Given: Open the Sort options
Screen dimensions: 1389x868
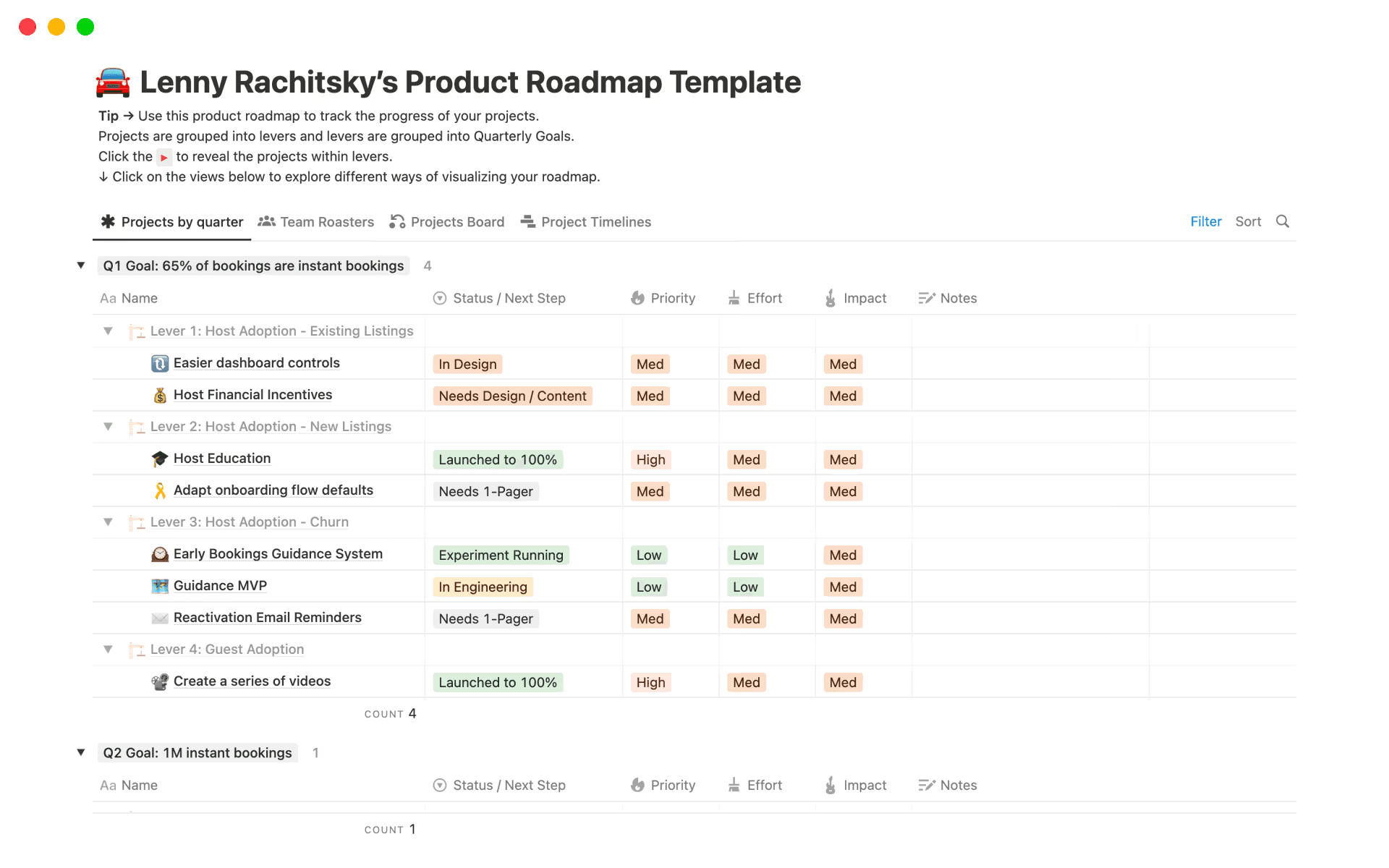Looking at the screenshot, I should [1248, 221].
